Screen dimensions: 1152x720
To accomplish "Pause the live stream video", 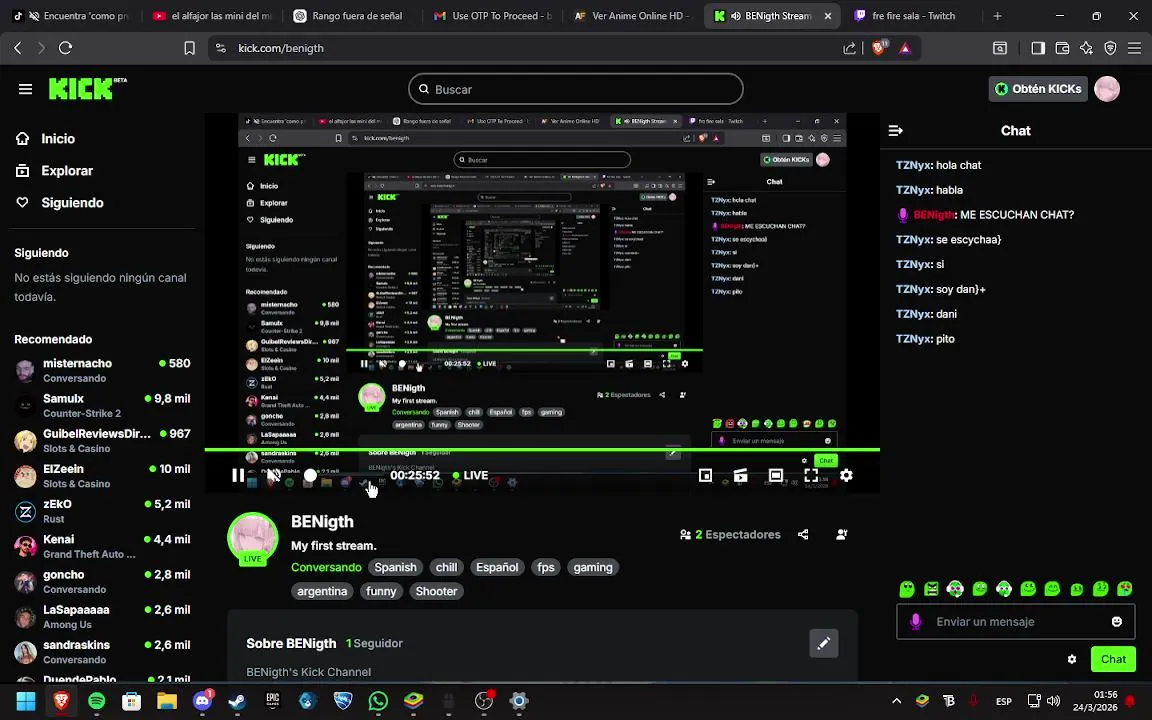I will click(238, 475).
